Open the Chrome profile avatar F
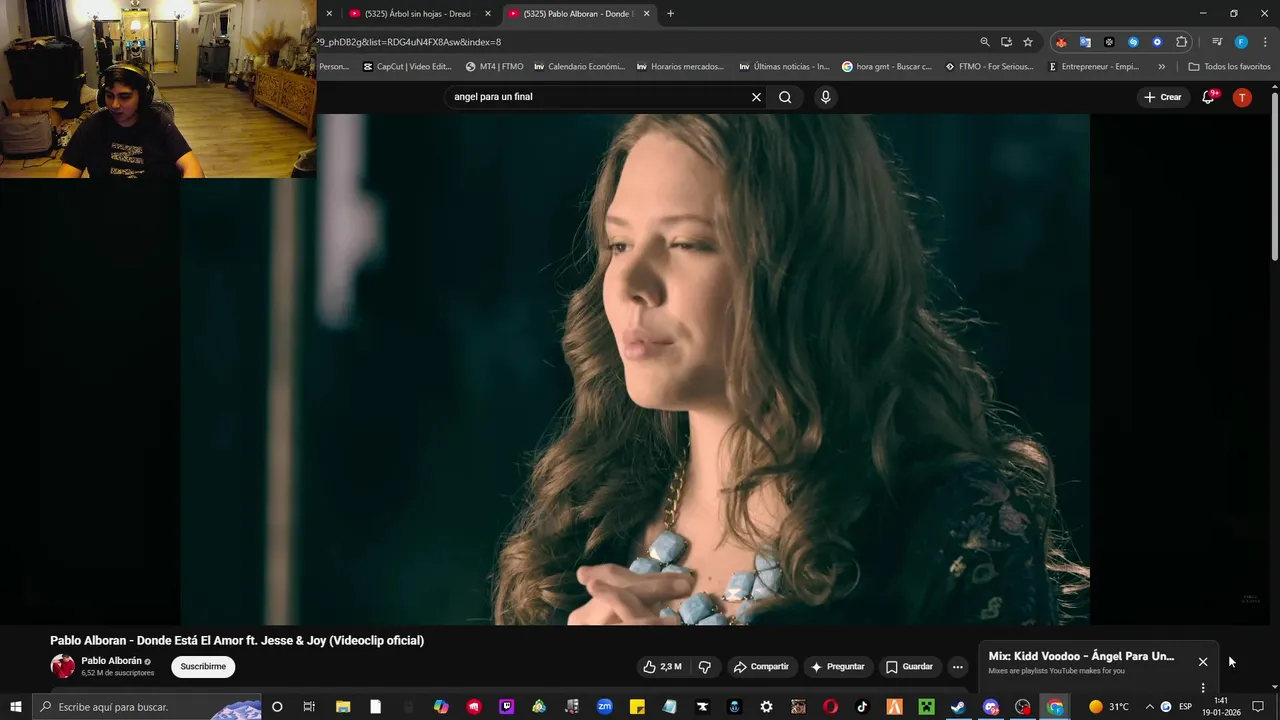1280x720 pixels. tap(1241, 42)
